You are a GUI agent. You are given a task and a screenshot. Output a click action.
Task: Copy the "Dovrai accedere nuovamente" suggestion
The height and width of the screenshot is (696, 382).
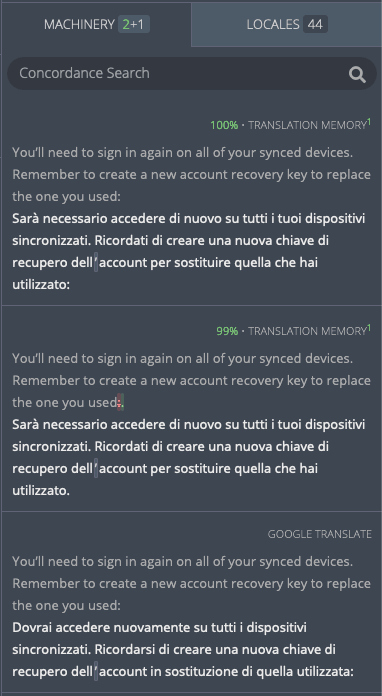coord(183,649)
